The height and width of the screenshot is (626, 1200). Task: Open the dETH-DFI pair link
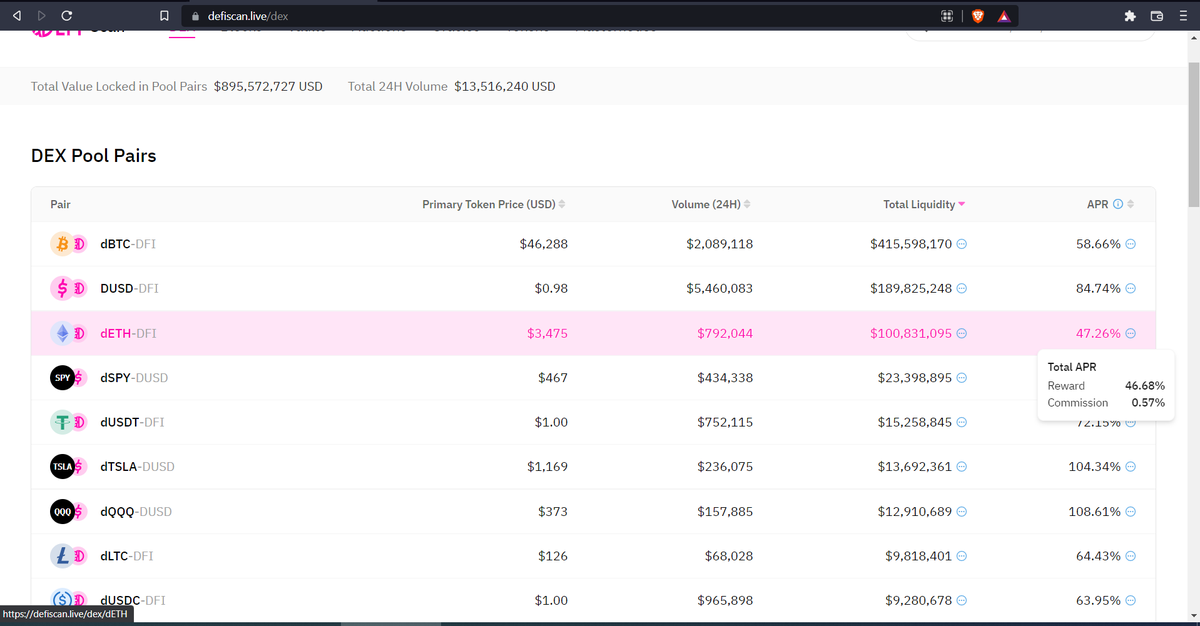click(128, 333)
